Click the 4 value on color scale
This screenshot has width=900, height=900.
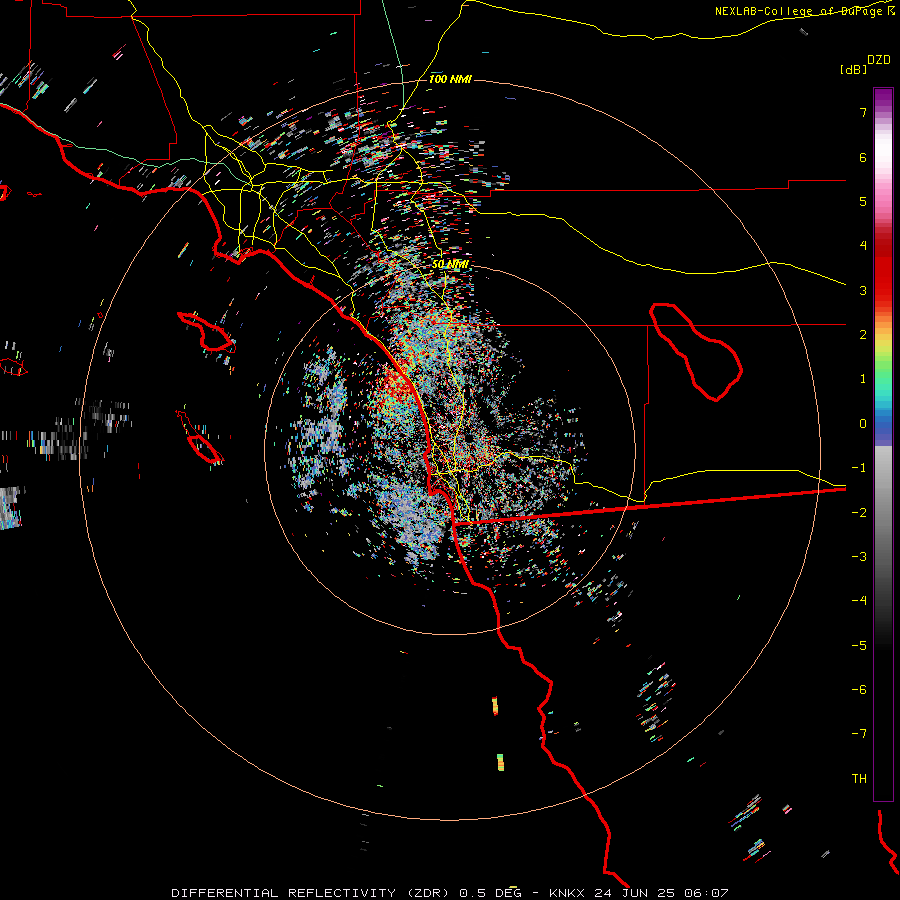tap(863, 246)
